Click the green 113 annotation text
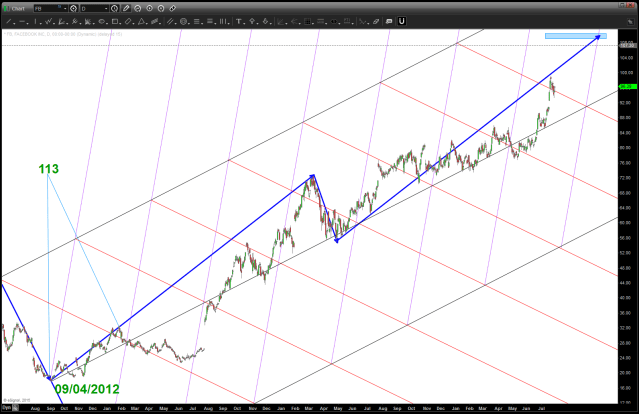The width and height of the screenshot is (639, 414). (x=48, y=169)
